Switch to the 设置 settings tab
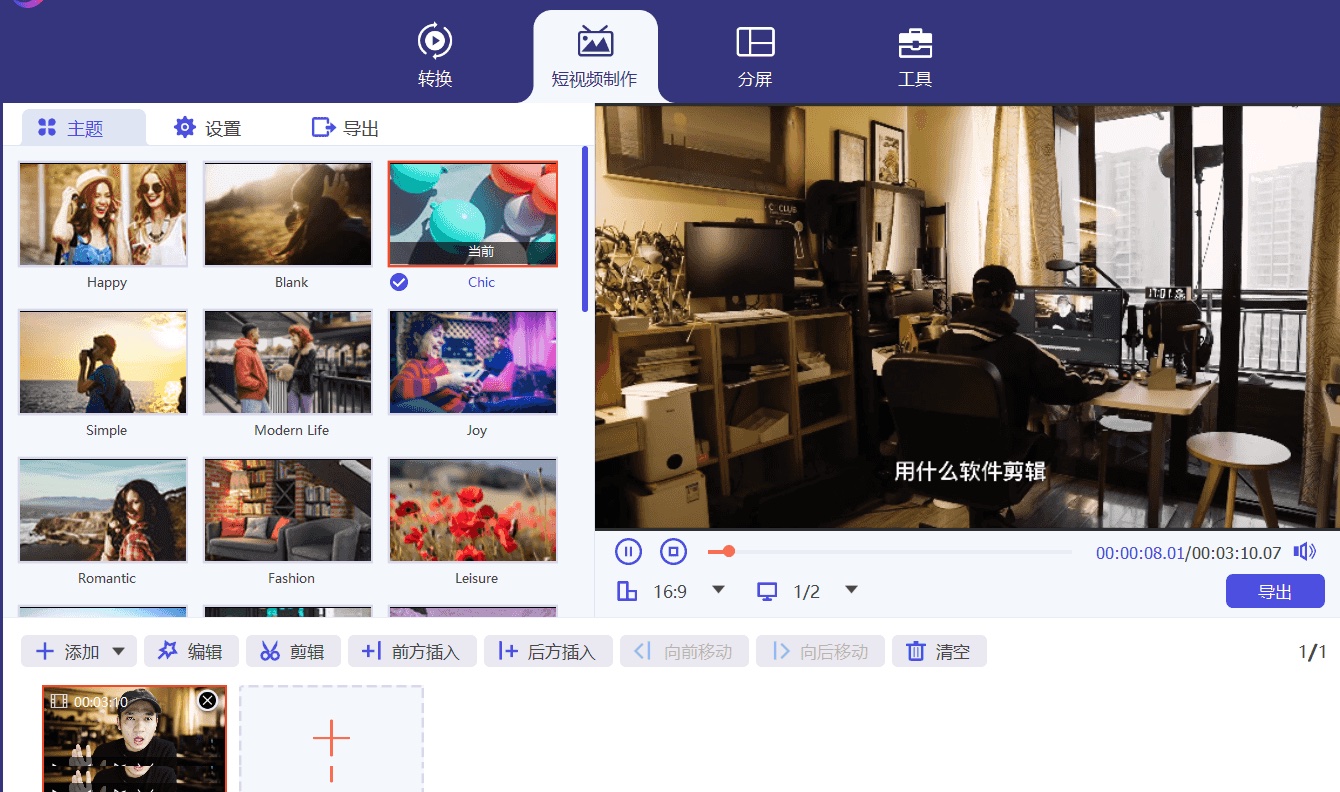Image resolution: width=1340 pixels, height=792 pixels. tap(207, 127)
